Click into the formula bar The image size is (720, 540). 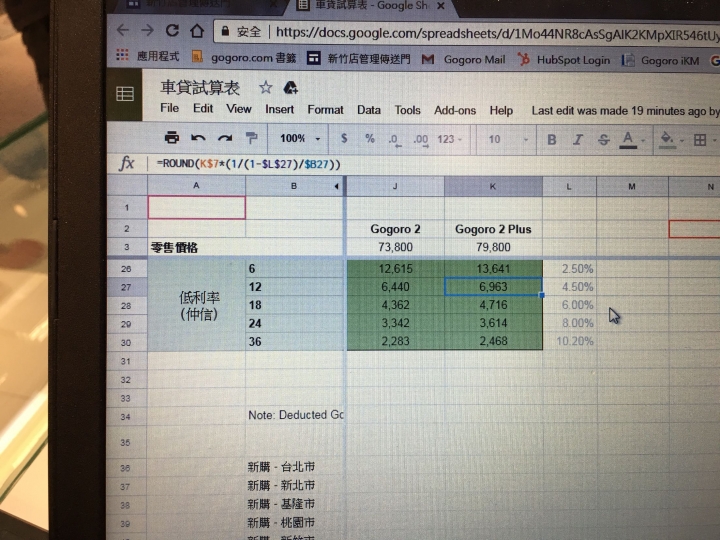(x=432, y=164)
